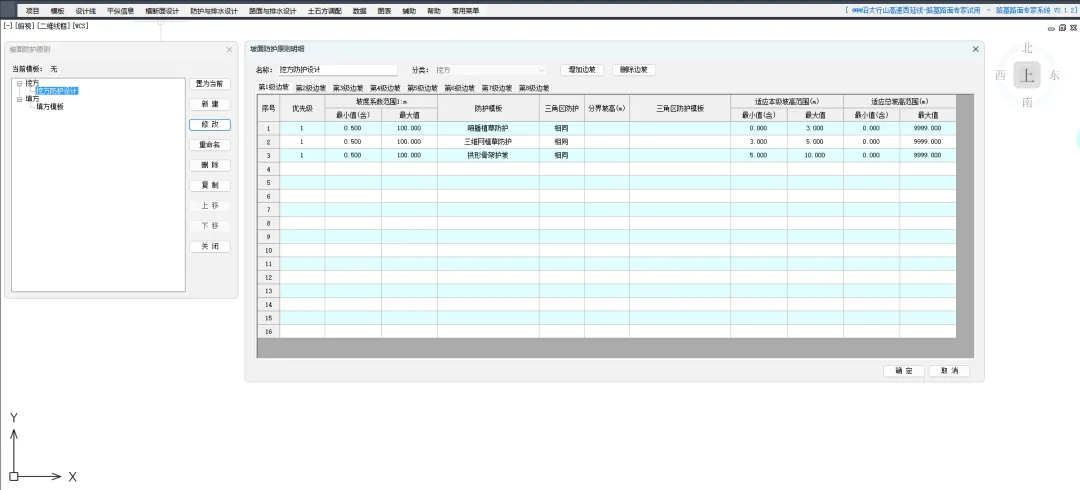Open the 模板 menu

pos(57,11)
